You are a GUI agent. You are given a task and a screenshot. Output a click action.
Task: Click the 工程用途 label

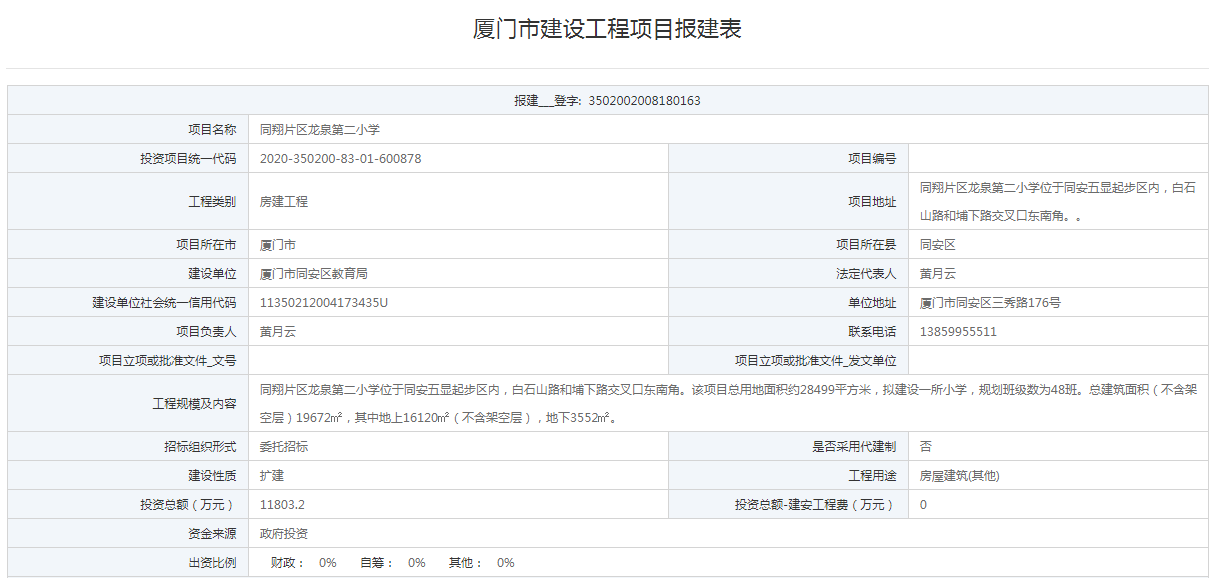point(872,476)
